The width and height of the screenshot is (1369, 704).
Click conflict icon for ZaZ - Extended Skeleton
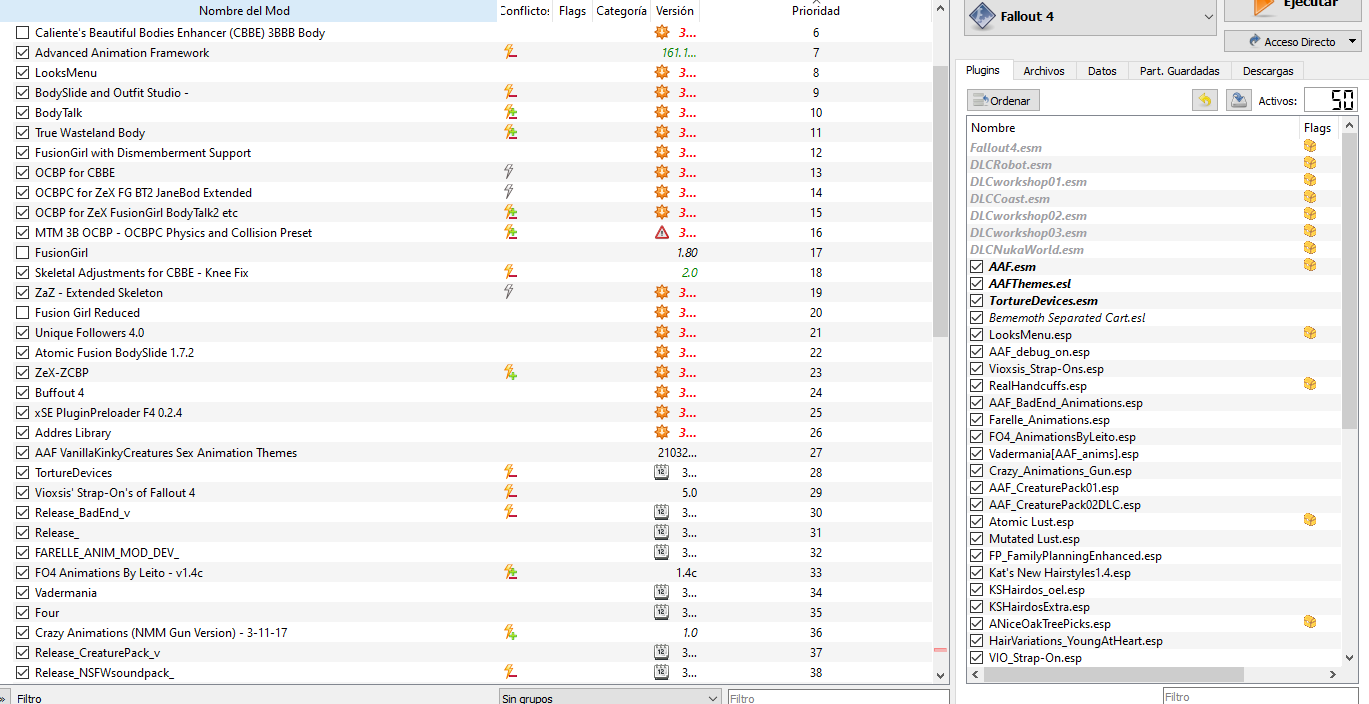tap(509, 292)
